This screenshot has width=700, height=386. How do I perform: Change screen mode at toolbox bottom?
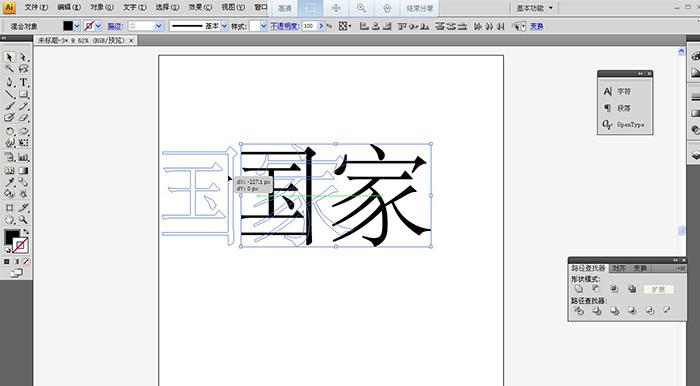(x=16, y=273)
